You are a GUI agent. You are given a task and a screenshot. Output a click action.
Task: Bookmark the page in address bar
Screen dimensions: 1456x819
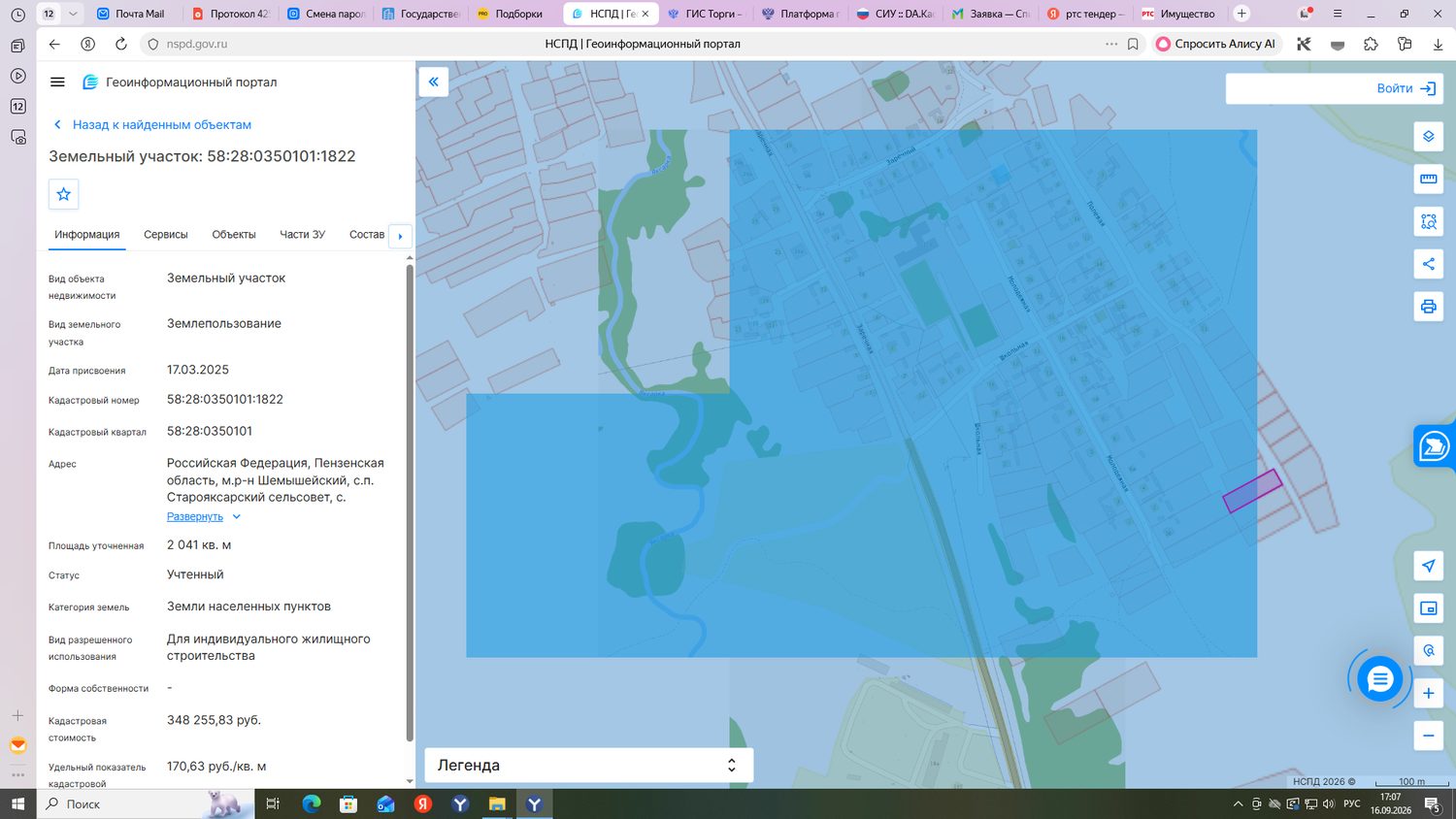(x=1133, y=44)
